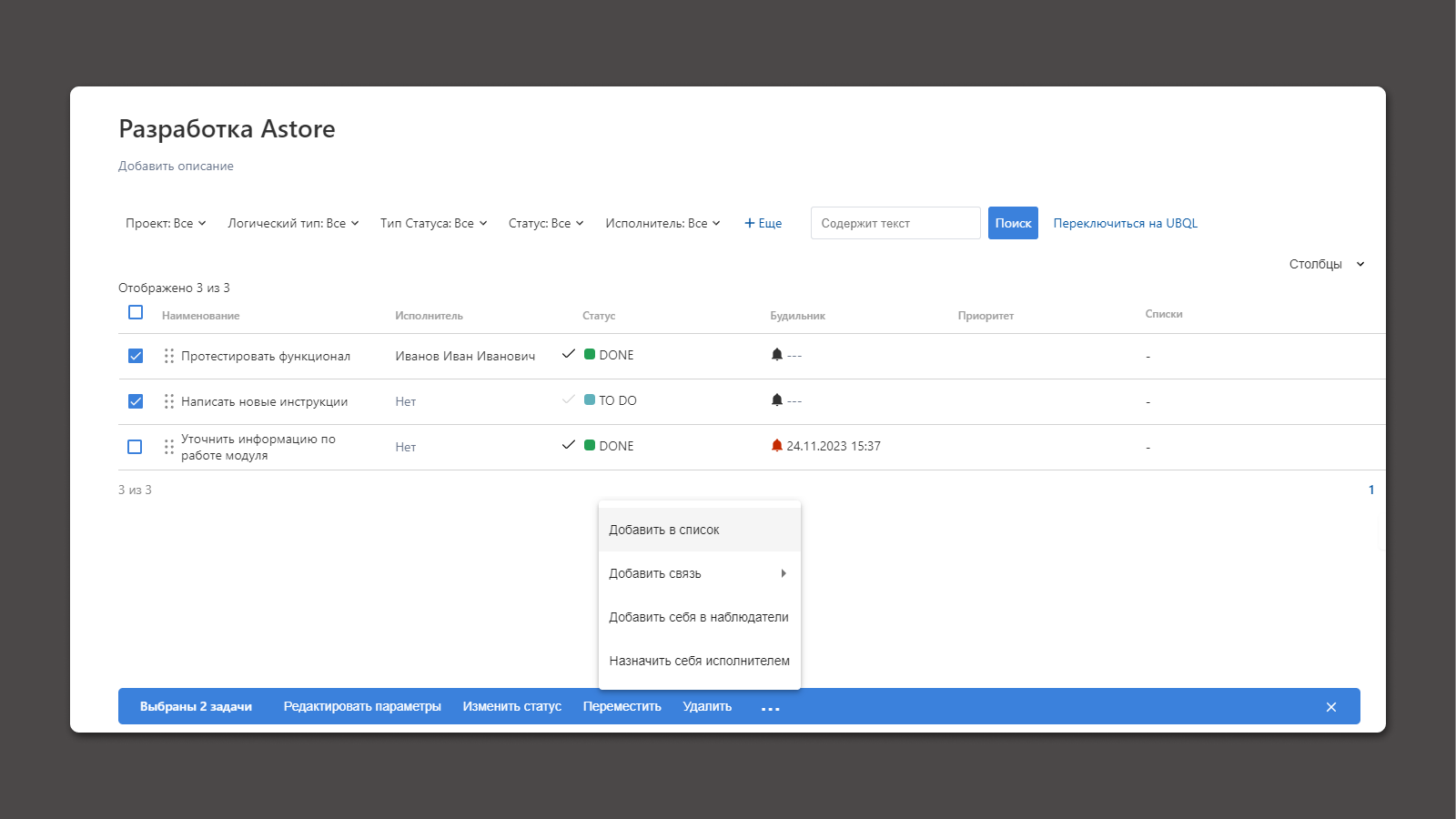Click Выбраны 2 задачи label
The image size is (1456, 819).
(x=196, y=706)
